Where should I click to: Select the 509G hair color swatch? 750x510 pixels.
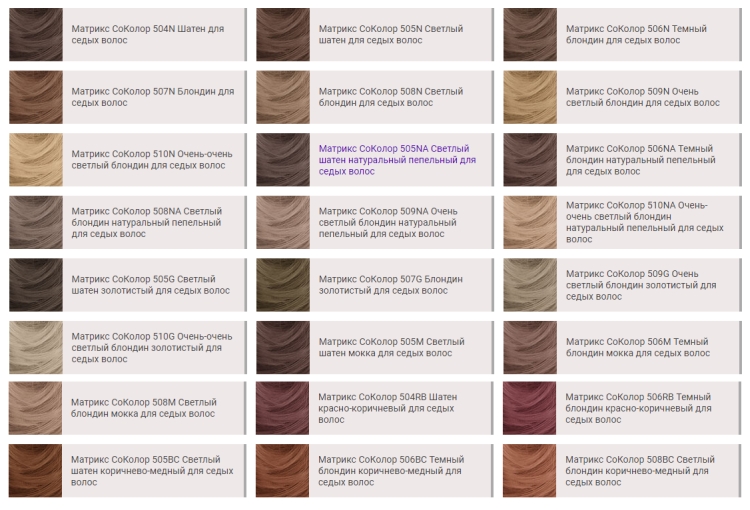pos(530,285)
